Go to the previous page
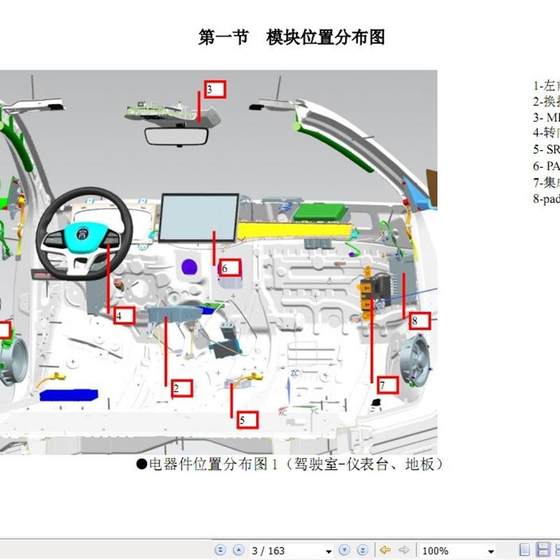 [238, 550]
